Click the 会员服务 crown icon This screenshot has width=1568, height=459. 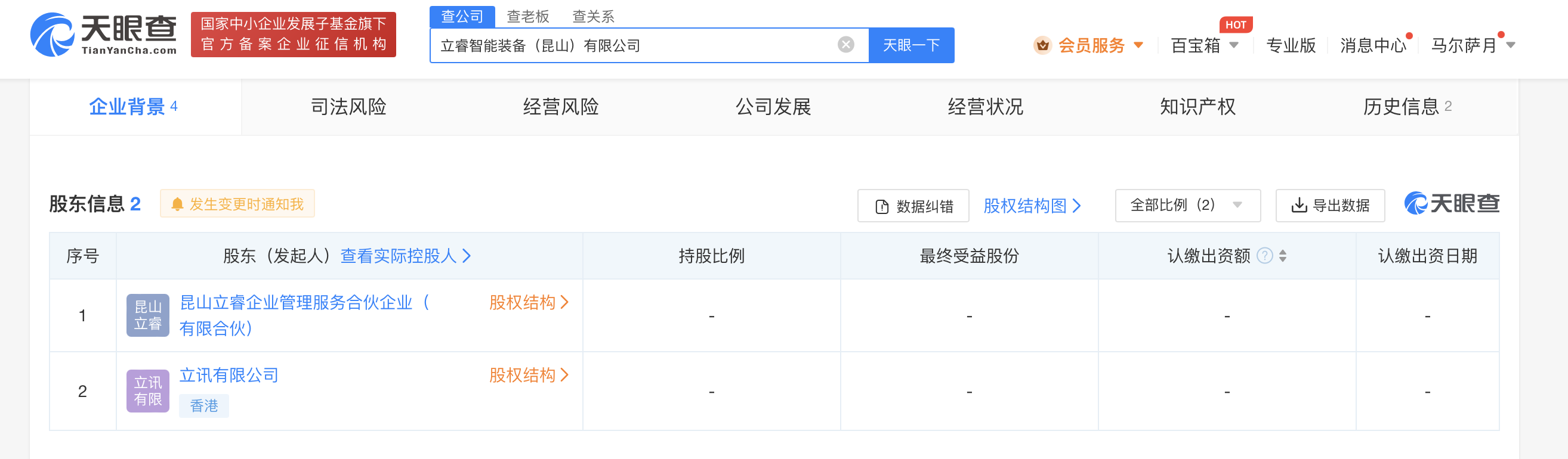pos(1042,45)
